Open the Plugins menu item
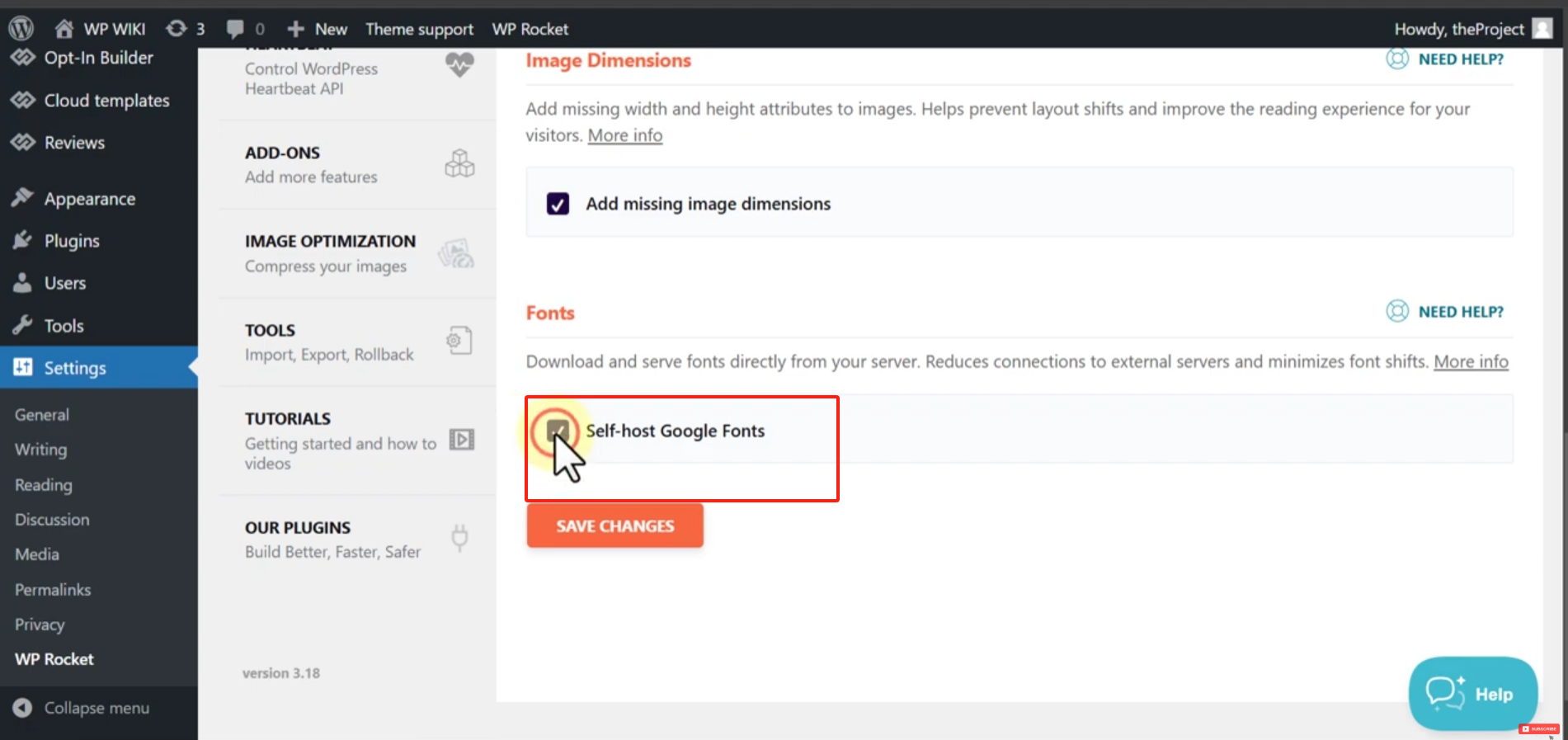Image resolution: width=1568 pixels, height=740 pixels. [71, 241]
